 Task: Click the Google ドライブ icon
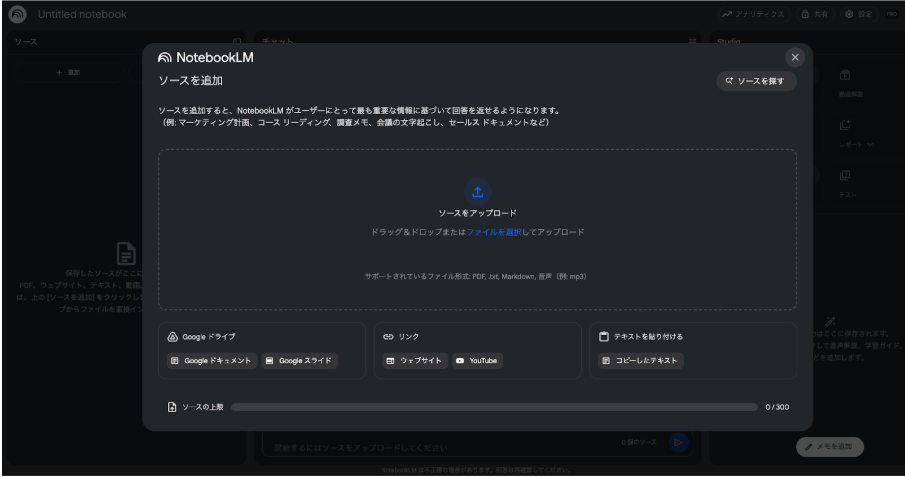click(x=172, y=337)
